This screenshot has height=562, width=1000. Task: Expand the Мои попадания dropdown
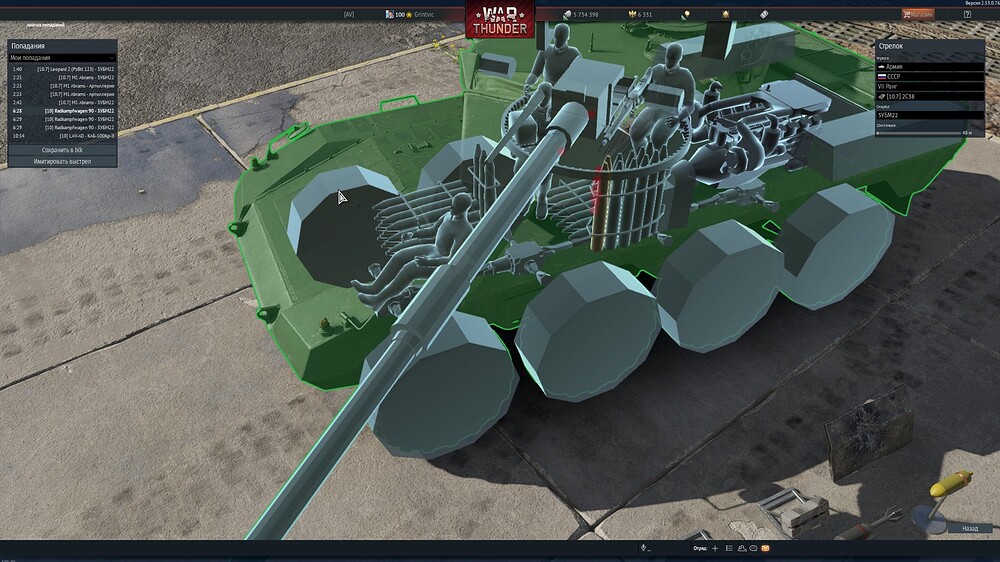(x=62, y=58)
